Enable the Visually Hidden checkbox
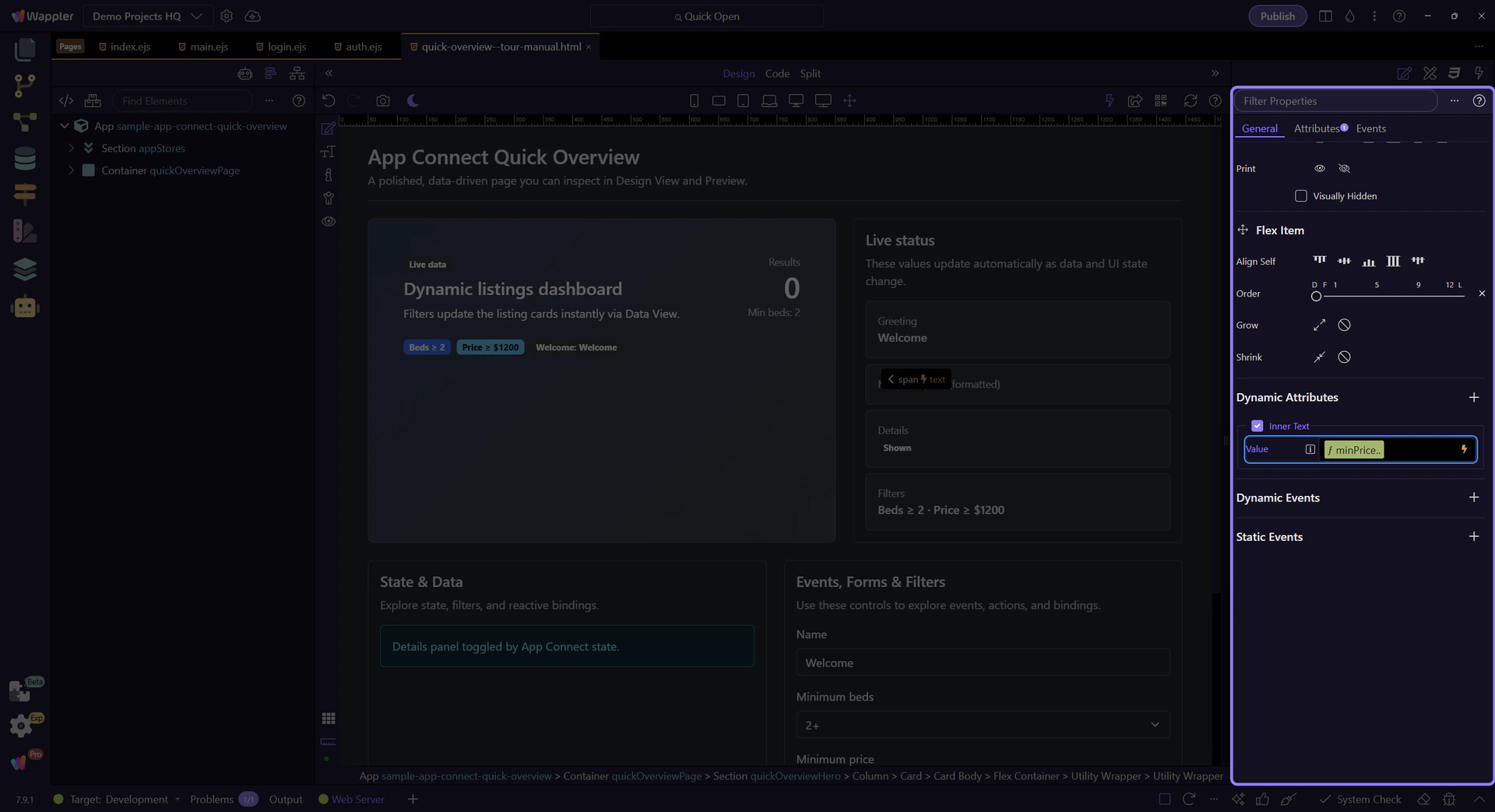The width and height of the screenshot is (1495, 812). 1300,196
